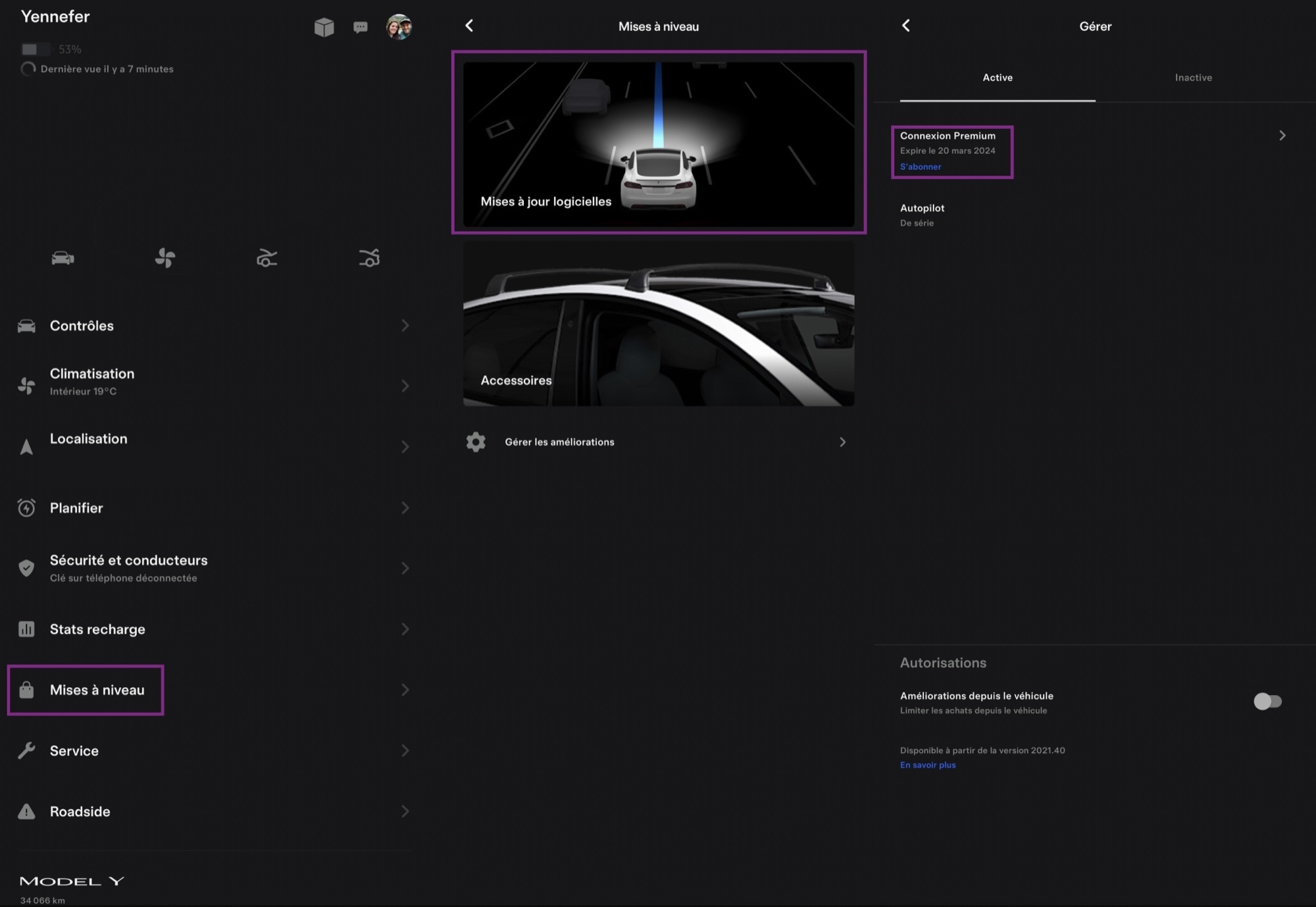Image resolution: width=1316 pixels, height=907 pixels.
Task: Open Gérer les améliorations chevron
Action: [x=842, y=442]
